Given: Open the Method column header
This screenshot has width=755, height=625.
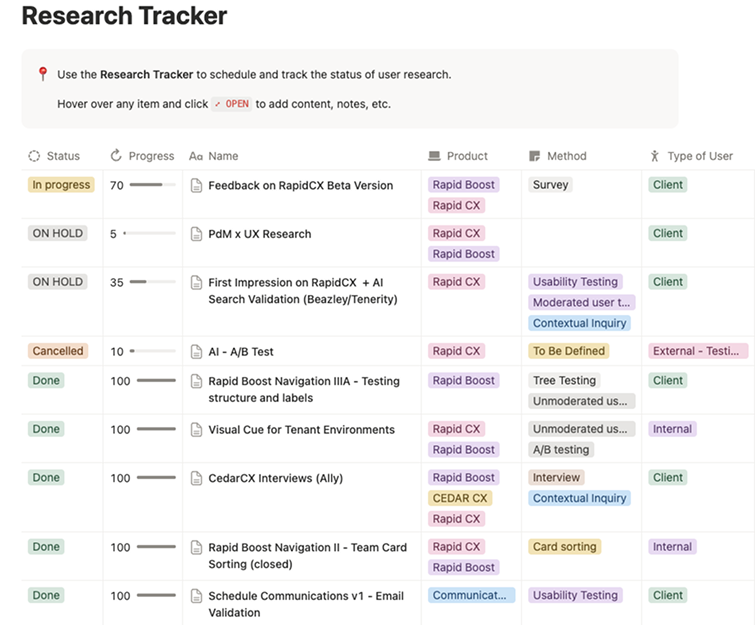Looking at the screenshot, I should 558,156.
